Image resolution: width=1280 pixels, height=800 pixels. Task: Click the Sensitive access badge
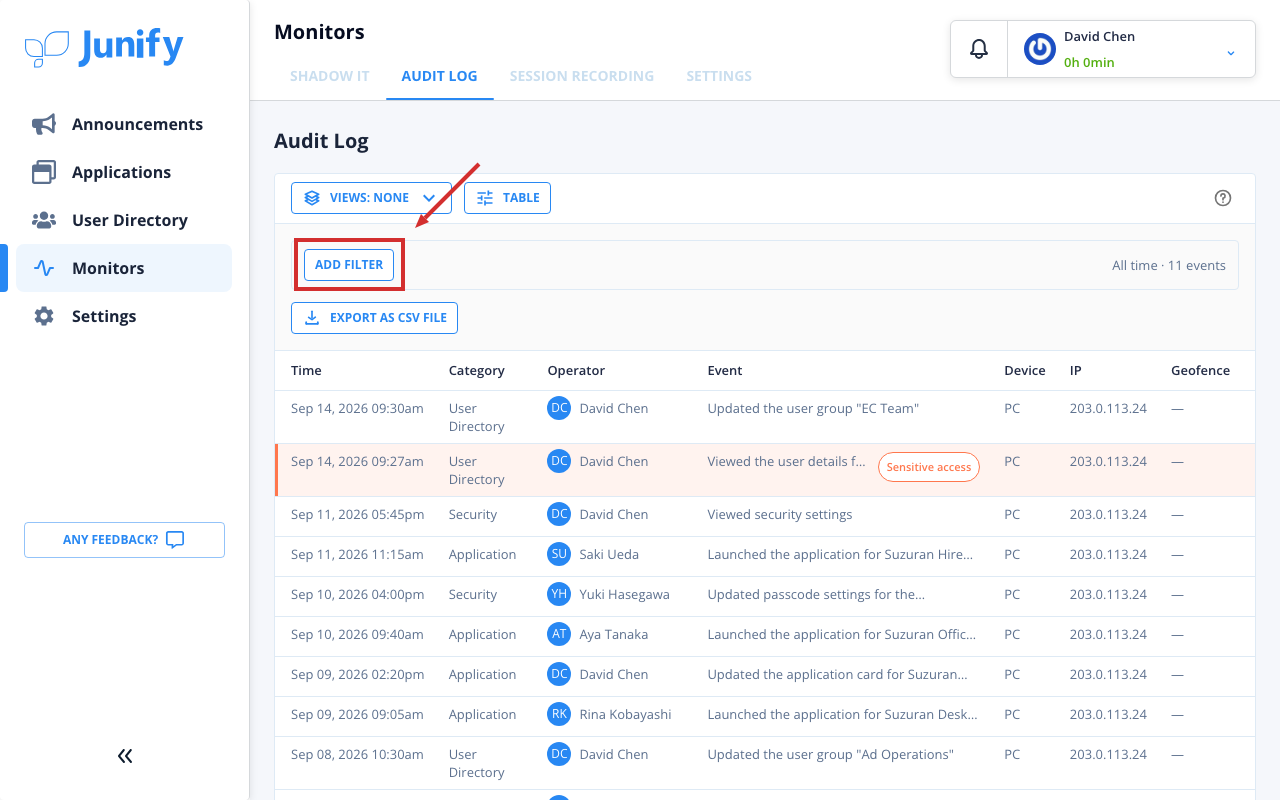pos(928,468)
